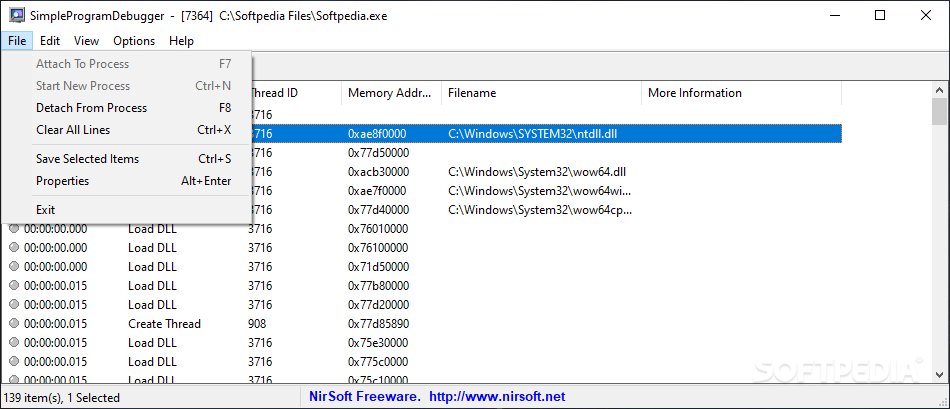Click the grey event icon of row 0x77b80000
950x409 pixels.
click(15, 285)
